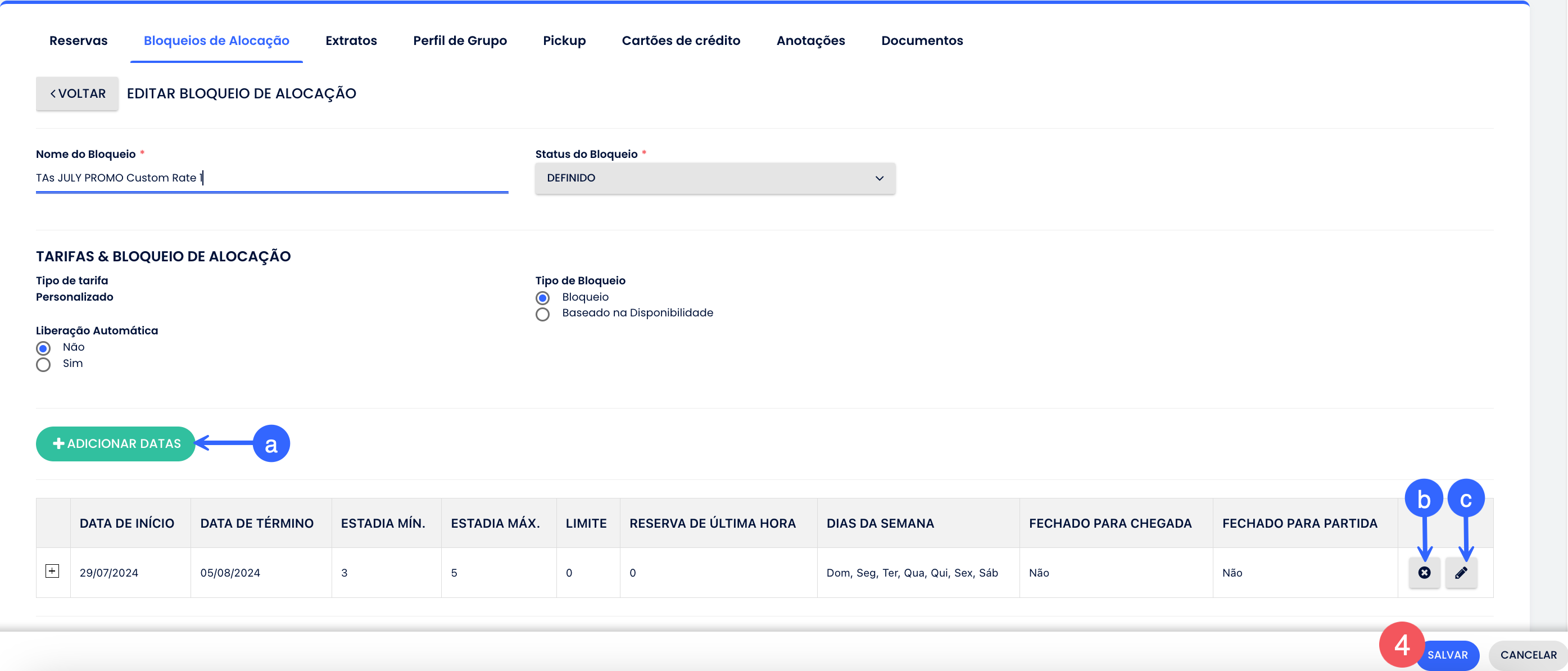Open the Cartões de crédito tab
Viewport: 1568px width, 671px height.
(681, 40)
